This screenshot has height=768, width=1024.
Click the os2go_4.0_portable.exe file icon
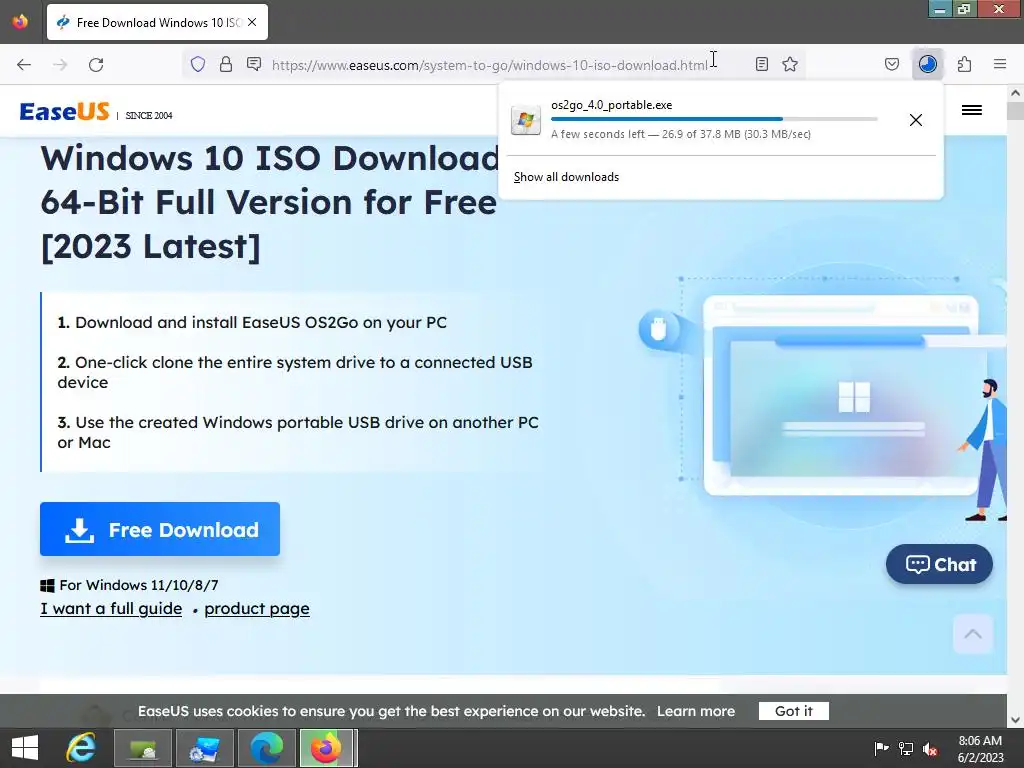pyautogui.click(x=526, y=120)
